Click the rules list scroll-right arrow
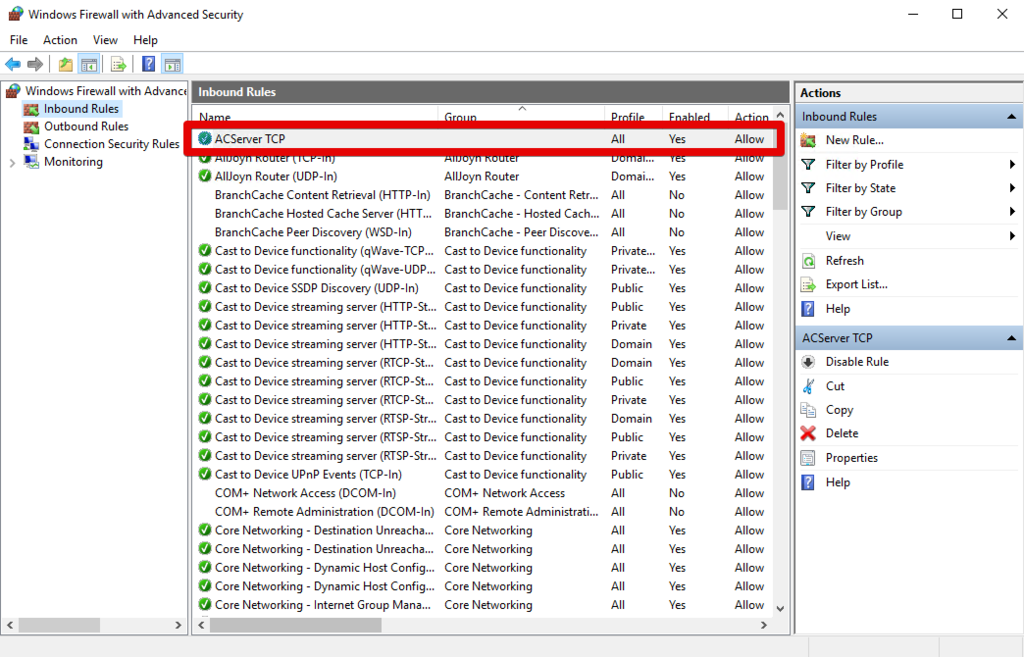The height and width of the screenshot is (657, 1024). click(x=763, y=625)
